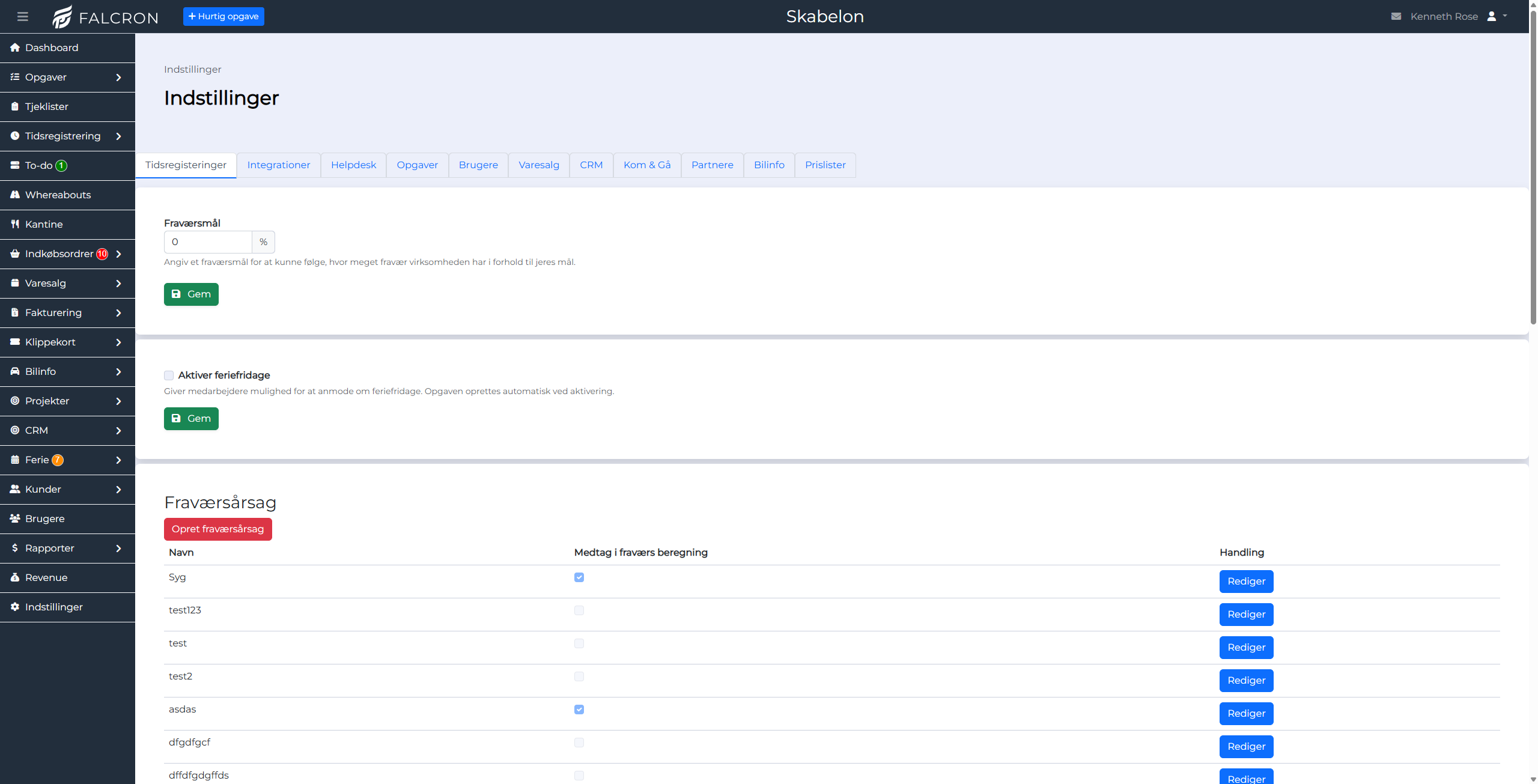Screen dimensions: 1538x784
Task: Enable the Aktiver feriefridage checkbox
Action: coord(169,375)
